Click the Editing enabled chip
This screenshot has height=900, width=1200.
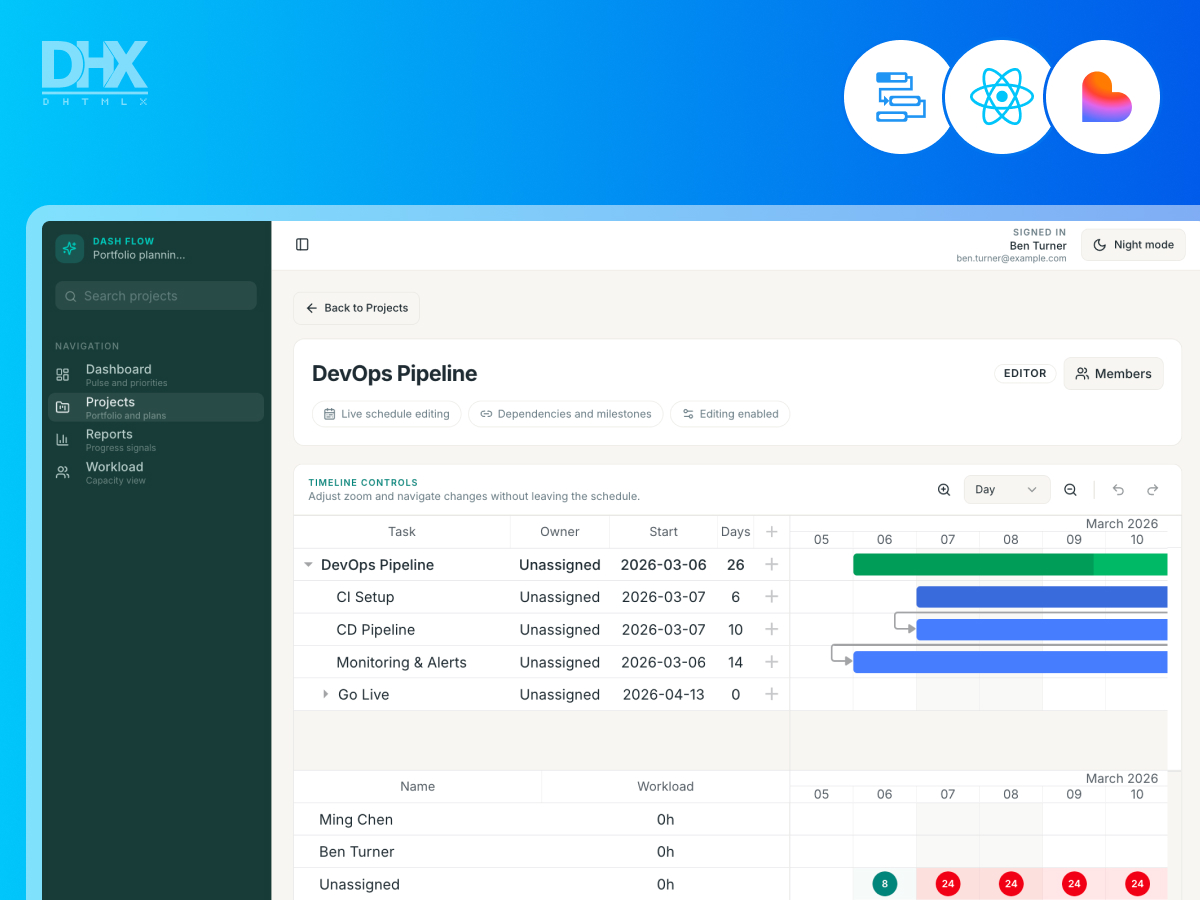[x=730, y=414]
